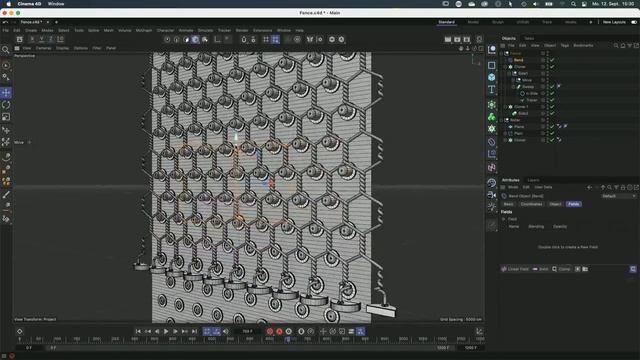The image size is (640, 360).
Task: Click the Attributes back arrow
Action: (589, 187)
